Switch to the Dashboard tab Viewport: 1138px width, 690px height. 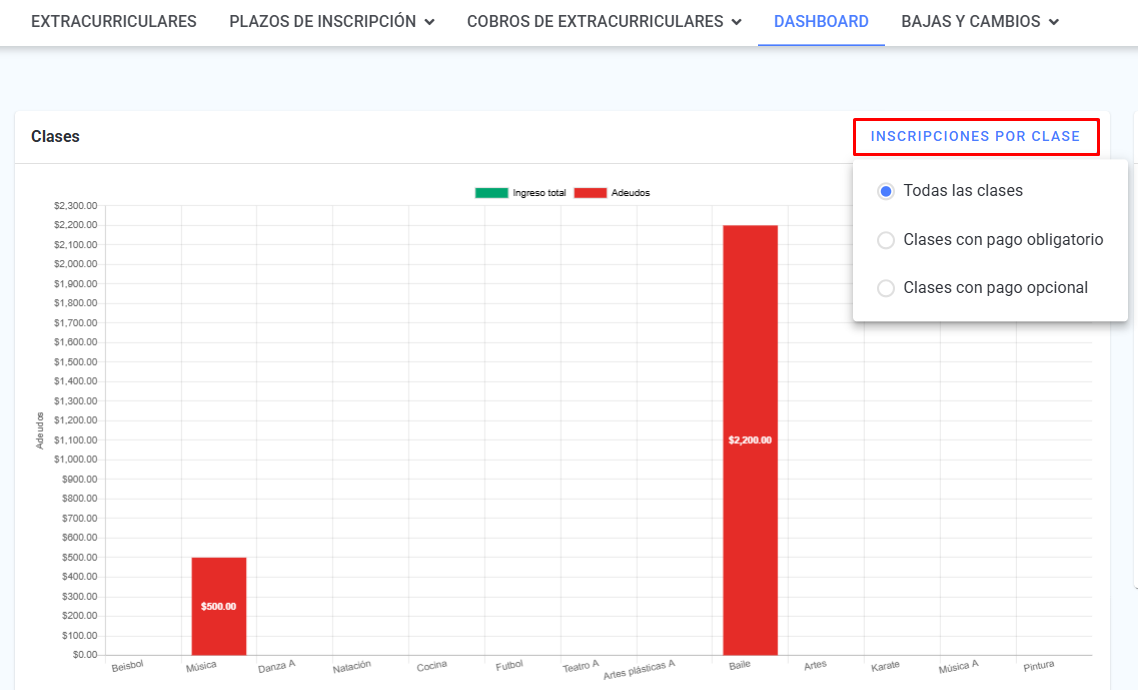click(x=821, y=21)
